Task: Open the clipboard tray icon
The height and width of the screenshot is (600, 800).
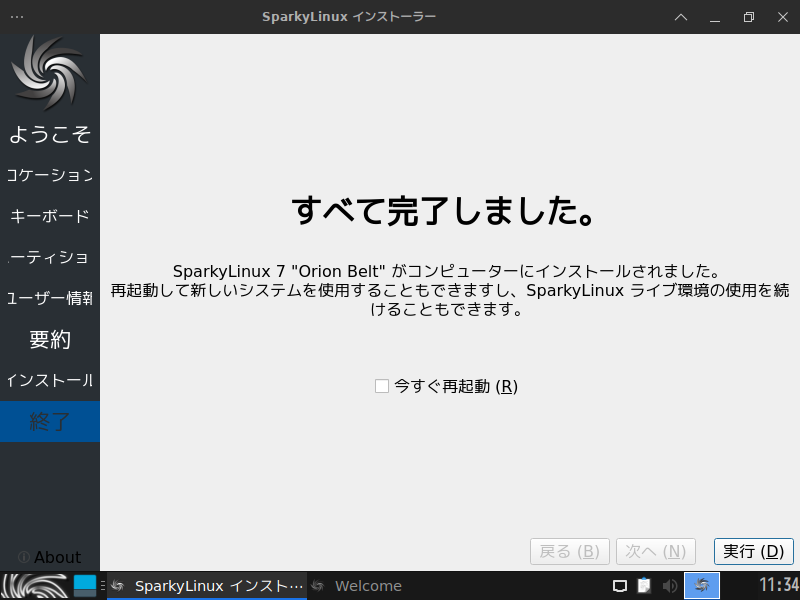Action: [644, 586]
